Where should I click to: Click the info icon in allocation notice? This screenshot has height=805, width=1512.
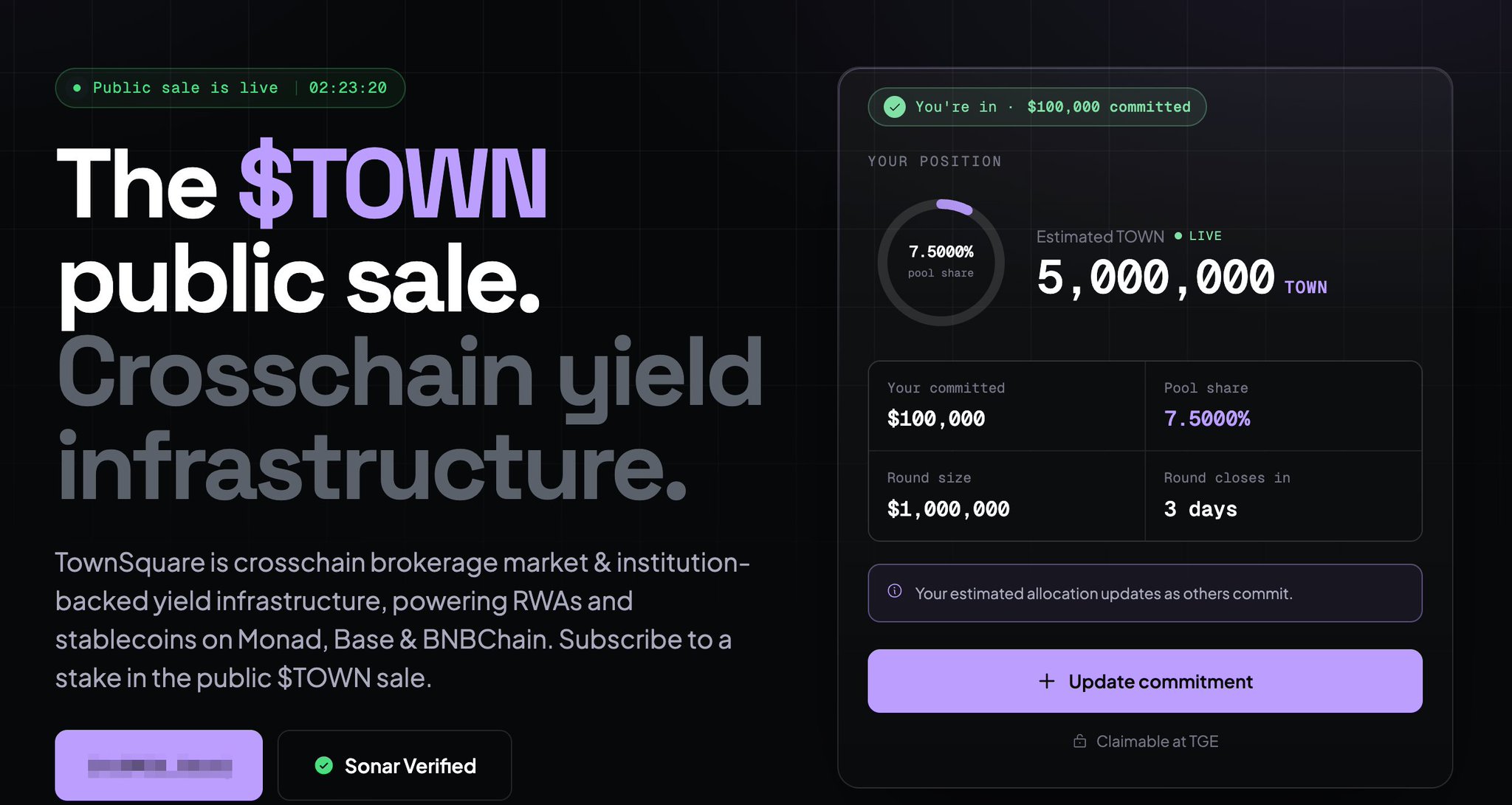pos(895,591)
